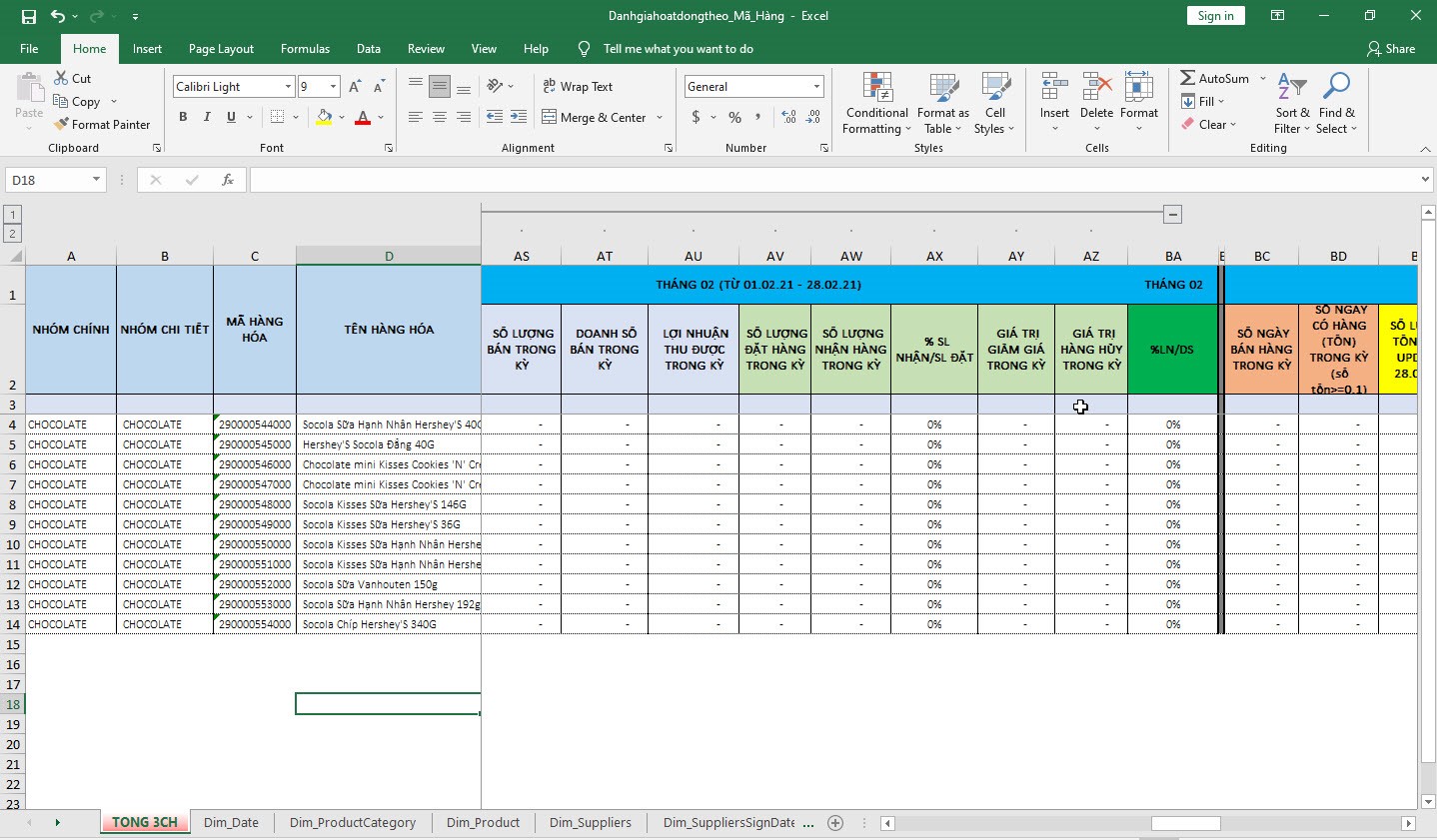1437x840 pixels.
Task: Click the Insert Function fx icon
Action: pyautogui.click(x=228, y=180)
